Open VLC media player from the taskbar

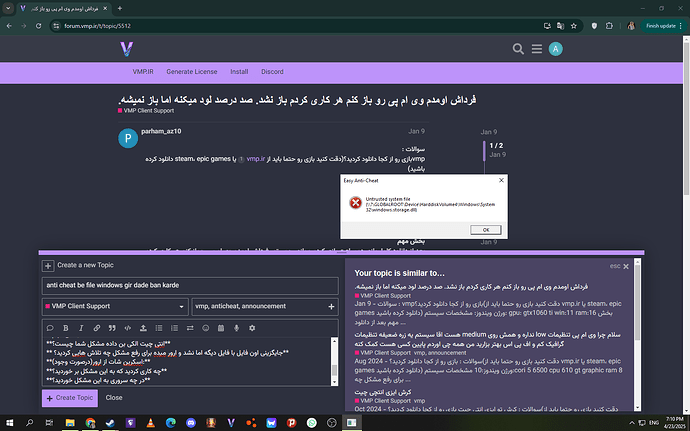click(150, 423)
